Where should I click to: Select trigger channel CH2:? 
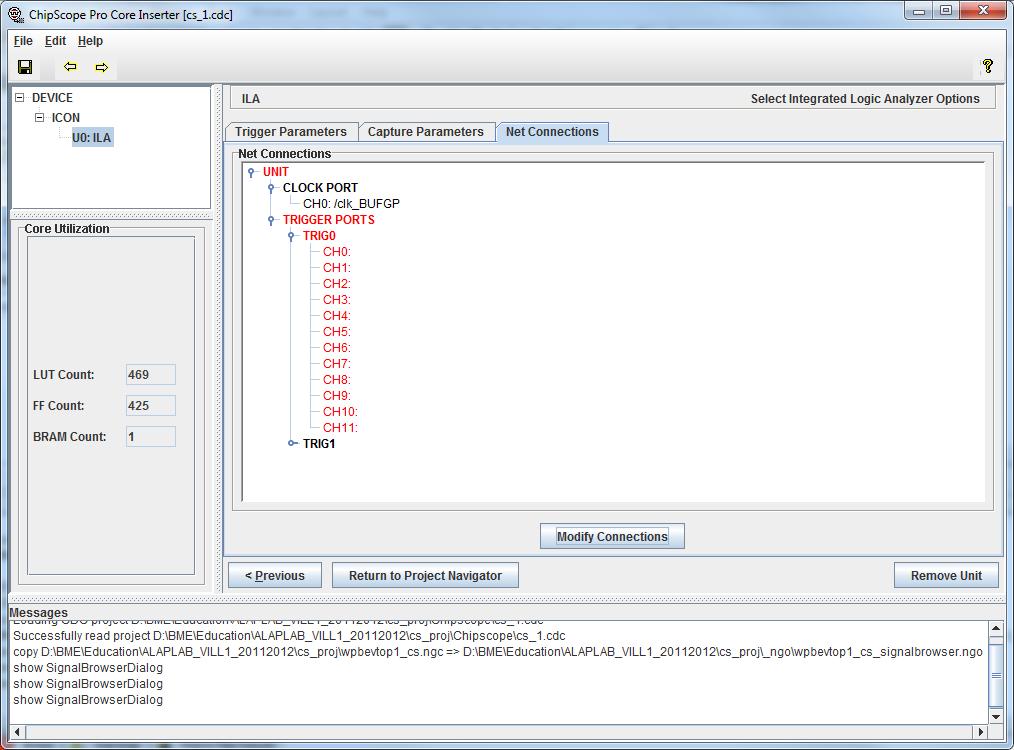point(337,284)
